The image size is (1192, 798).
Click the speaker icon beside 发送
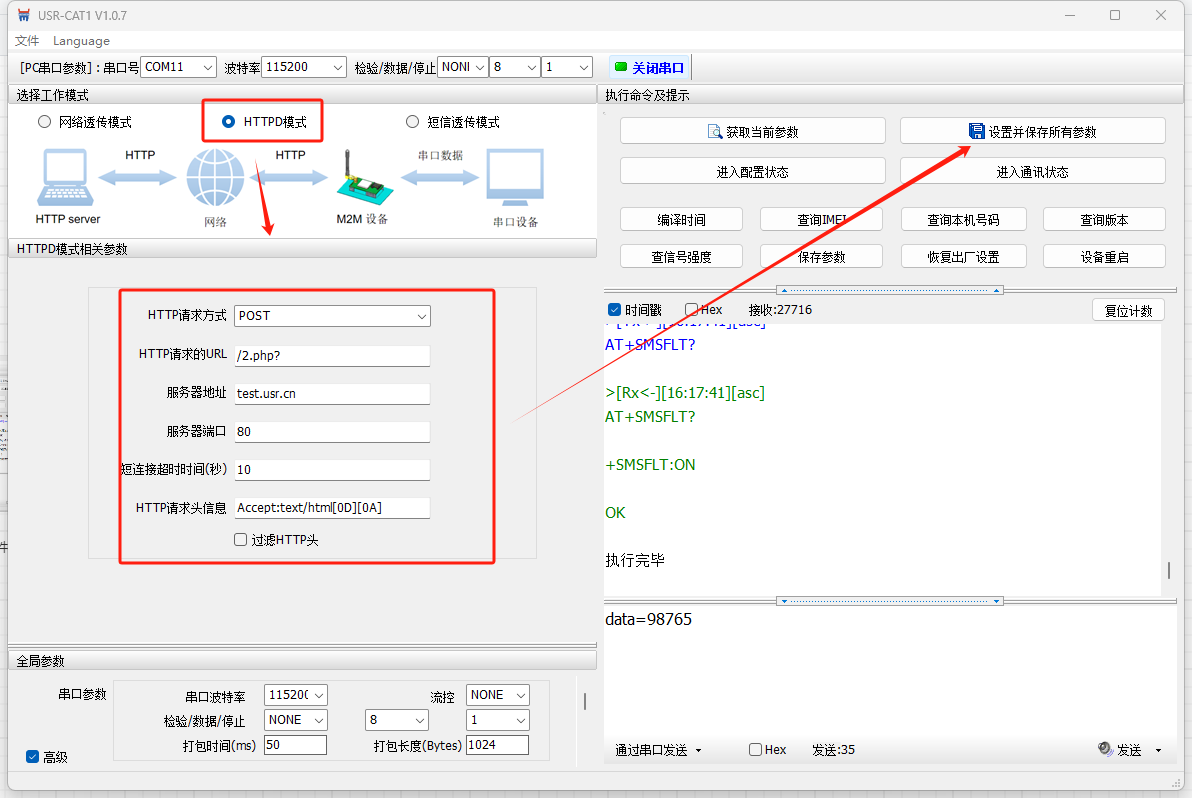tap(1105, 749)
